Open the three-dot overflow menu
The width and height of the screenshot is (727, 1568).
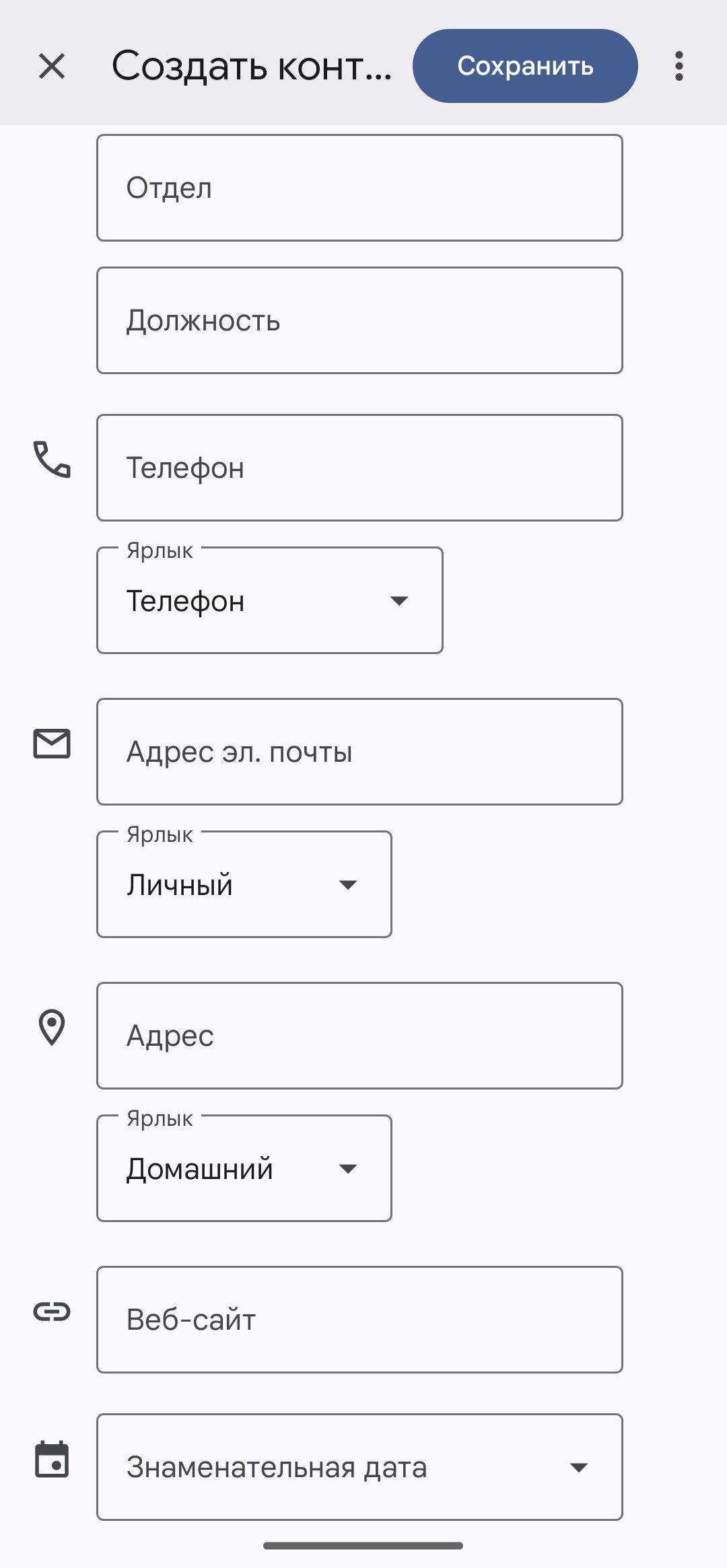679,66
